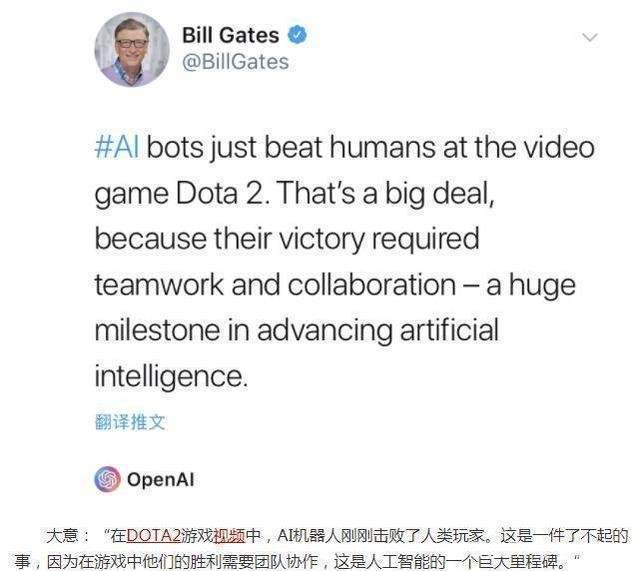Click the OpenAI swirl logo icon
Image resolution: width=640 pixels, height=571 pixels.
tap(107, 479)
